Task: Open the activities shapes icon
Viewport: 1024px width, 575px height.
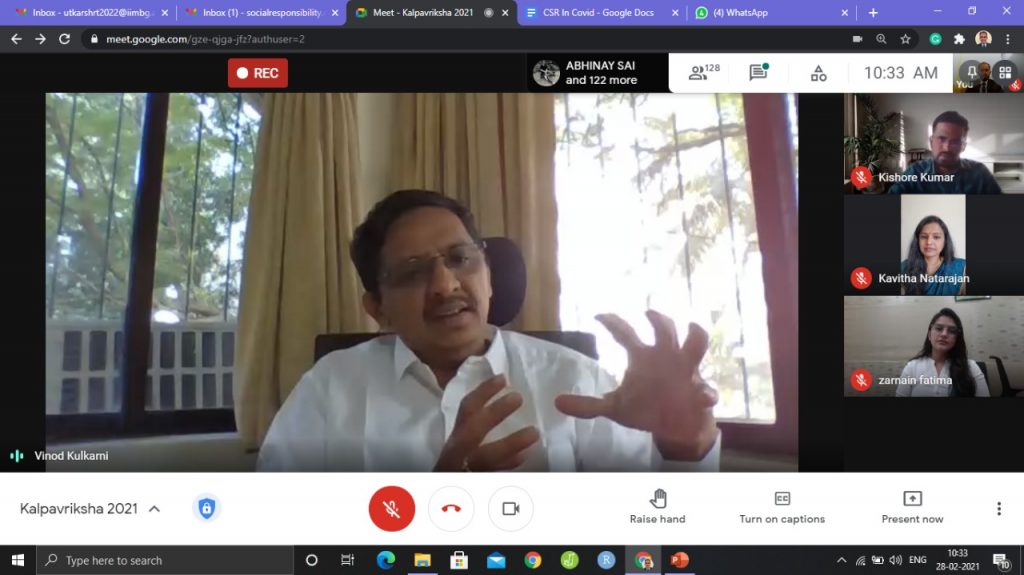Action: [x=818, y=73]
